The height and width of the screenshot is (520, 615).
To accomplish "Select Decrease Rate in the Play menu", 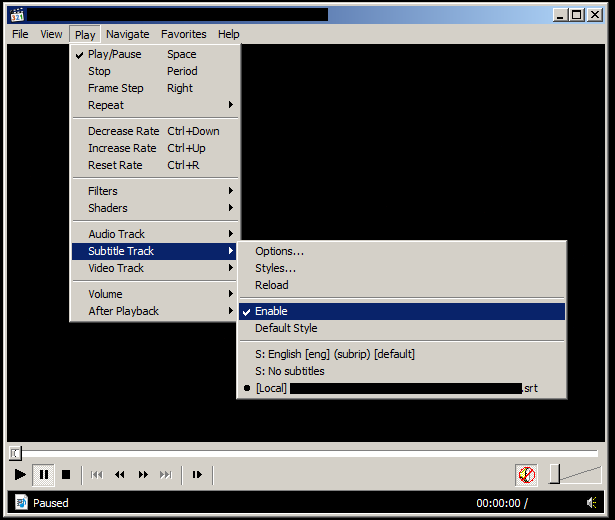I will (155, 131).
